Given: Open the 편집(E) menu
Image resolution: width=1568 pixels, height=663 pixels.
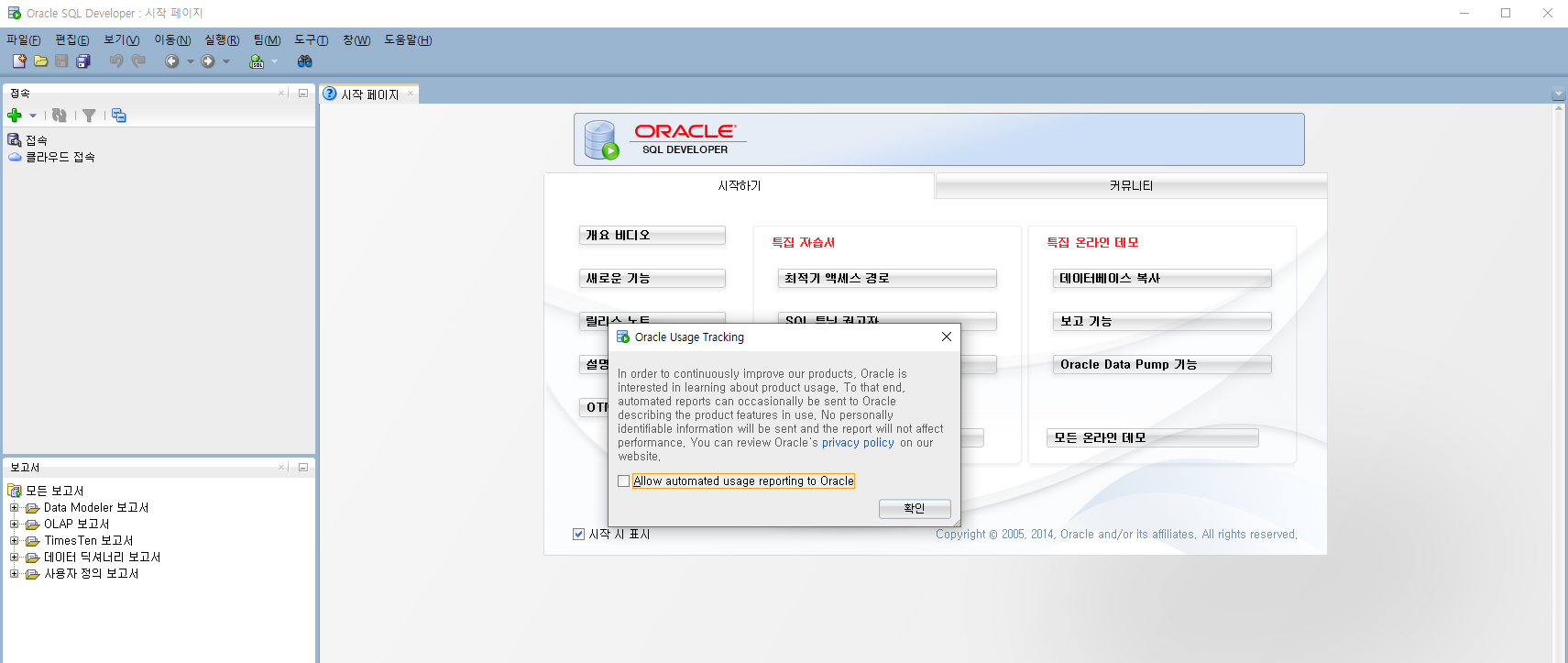Looking at the screenshot, I should (x=72, y=39).
